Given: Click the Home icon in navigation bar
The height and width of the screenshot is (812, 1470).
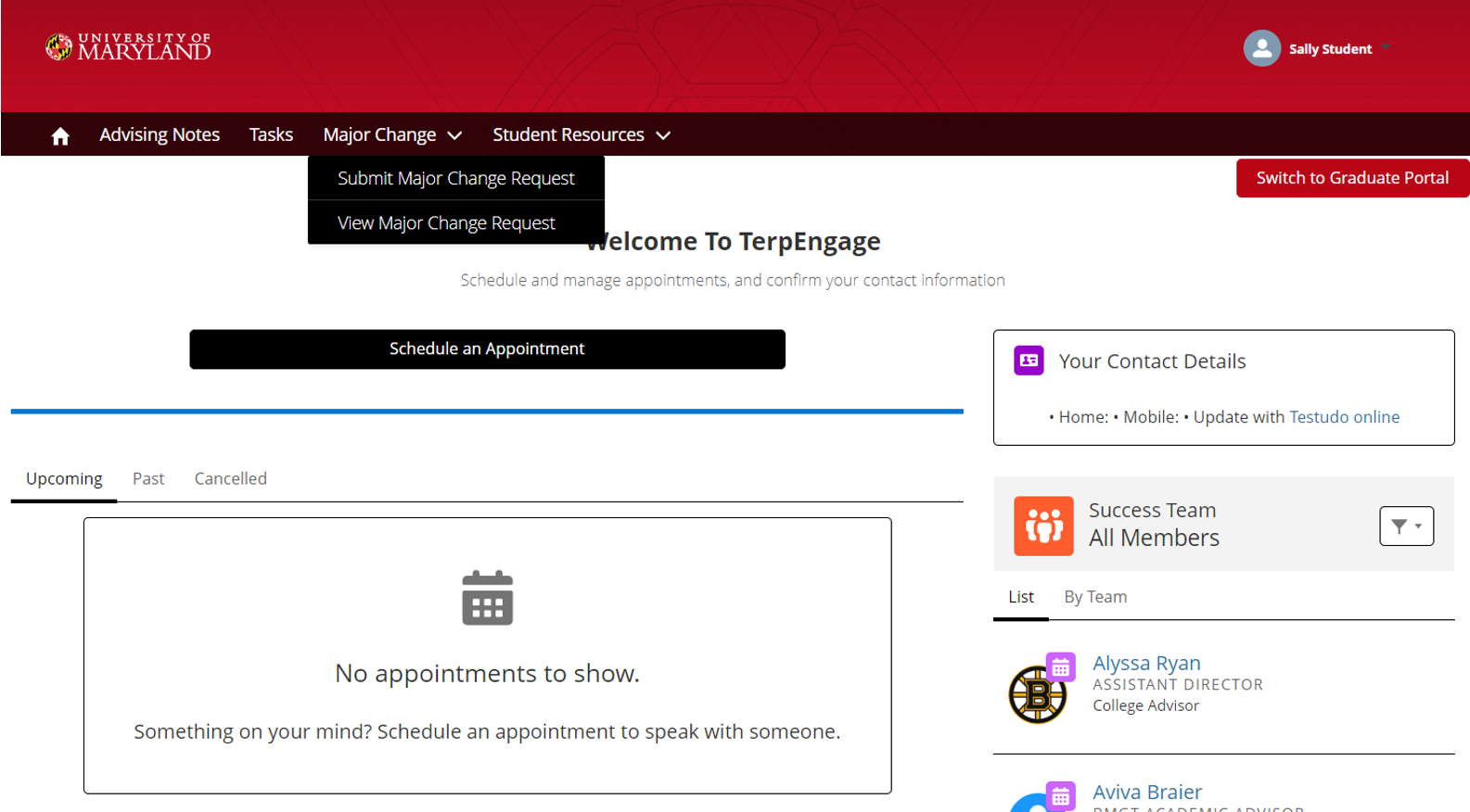Looking at the screenshot, I should click(60, 136).
